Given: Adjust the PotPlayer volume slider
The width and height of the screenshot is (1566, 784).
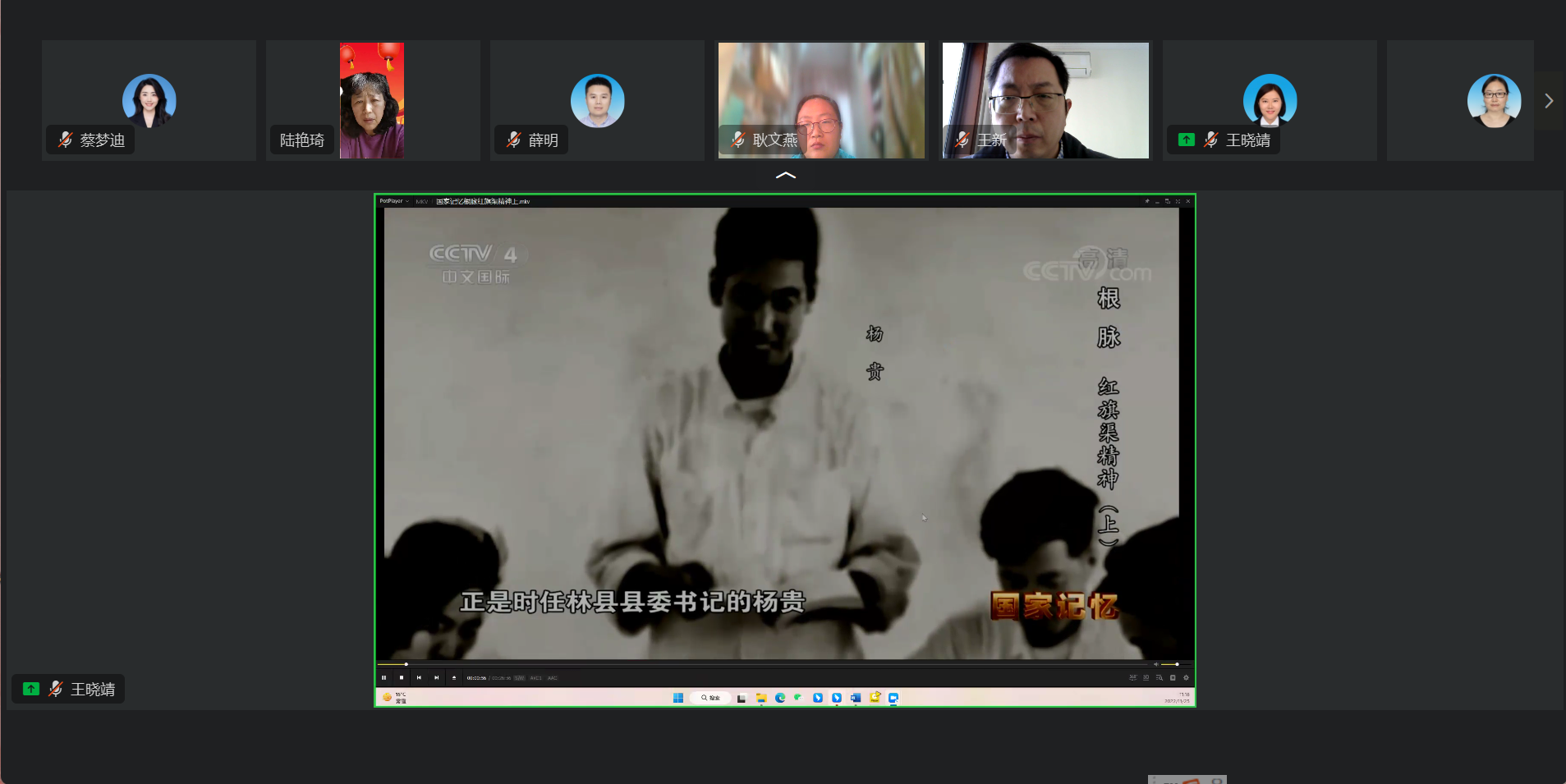Looking at the screenshot, I should (x=1176, y=664).
